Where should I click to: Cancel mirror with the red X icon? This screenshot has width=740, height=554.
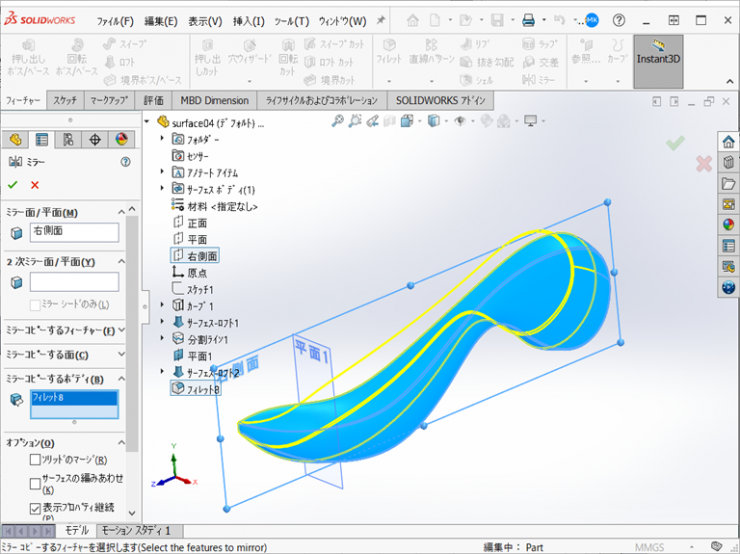pos(35,185)
